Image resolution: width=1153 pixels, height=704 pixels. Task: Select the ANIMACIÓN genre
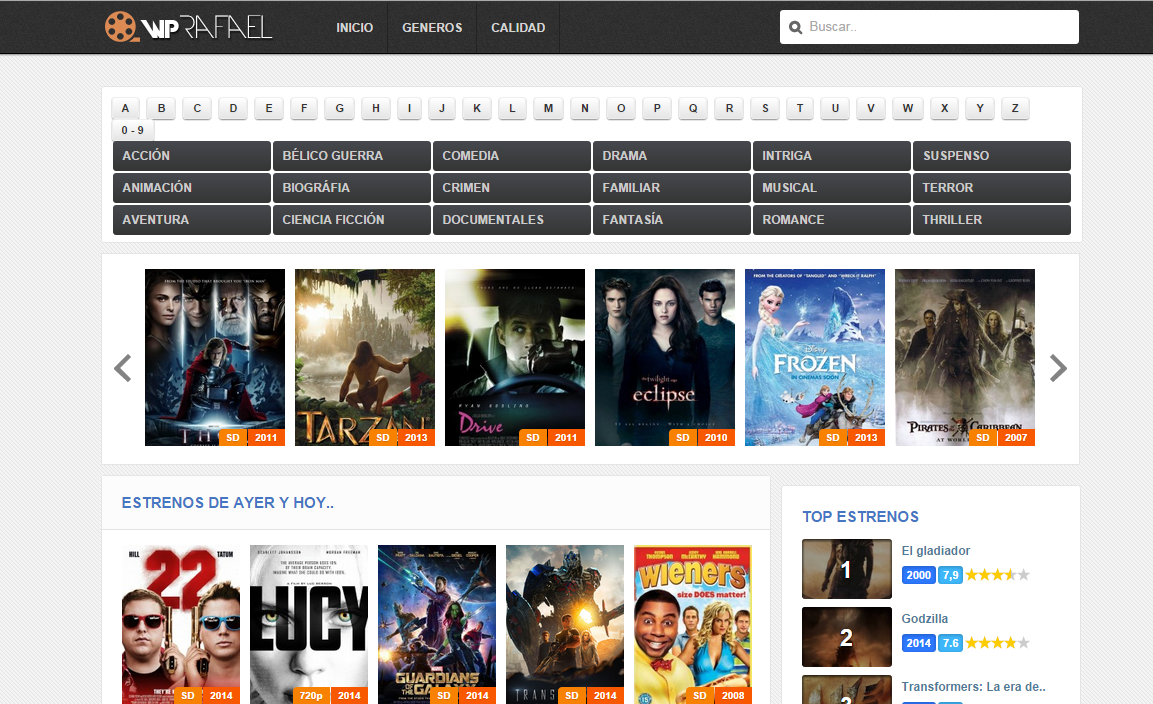[191, 188]
